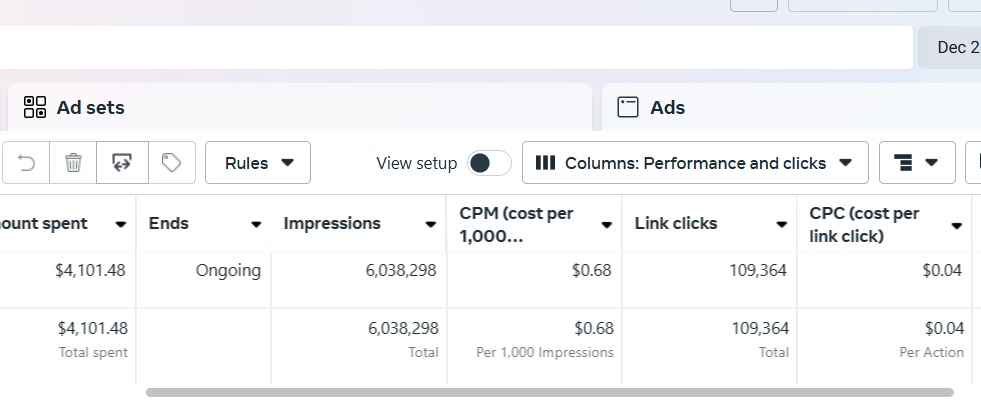Viewport: 981px width, 411px height.
Task: Click the Dec date range button
Action: (x=956, y=47)
